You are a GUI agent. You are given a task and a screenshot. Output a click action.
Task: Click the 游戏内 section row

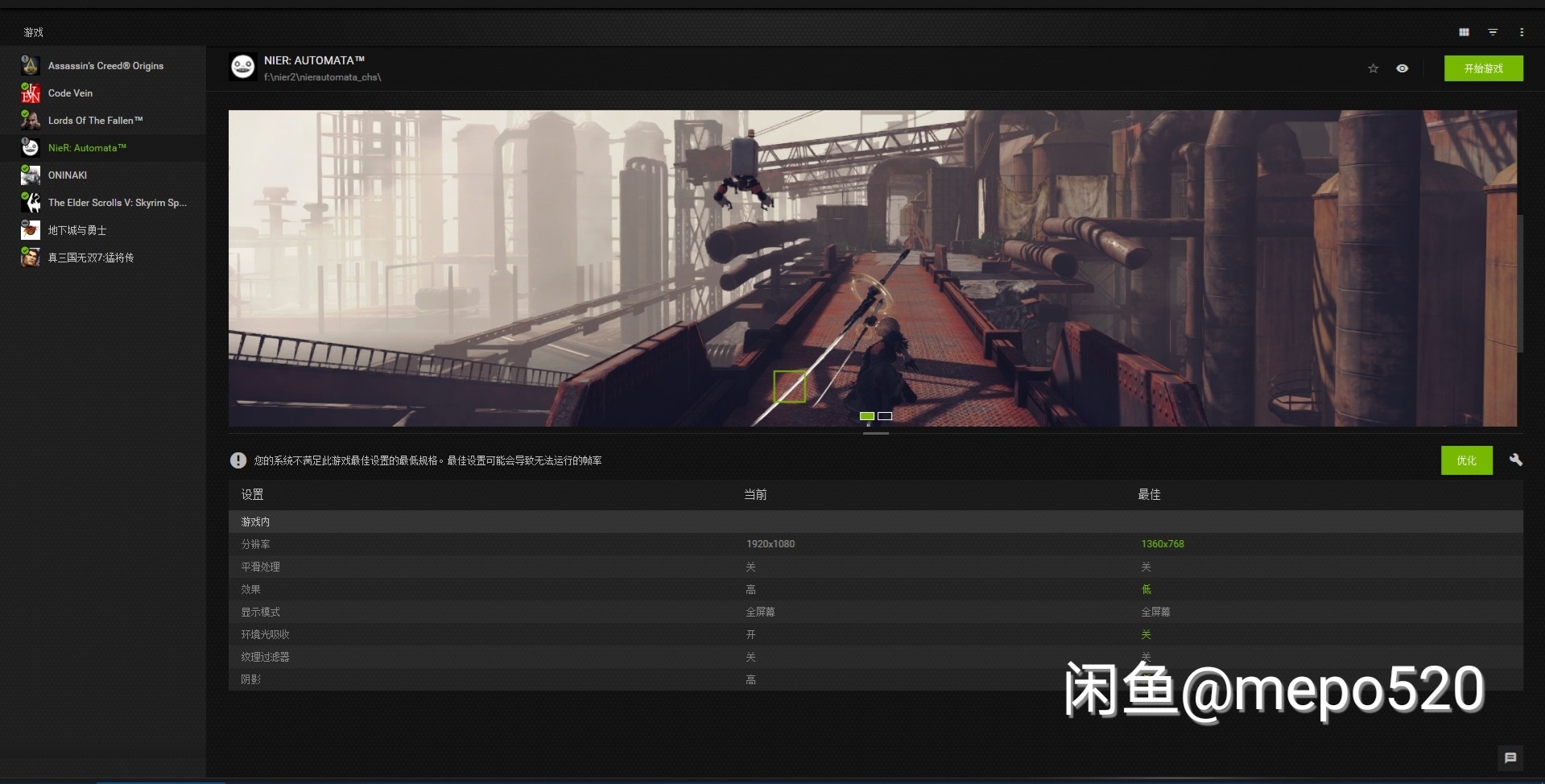click(876, 522)
